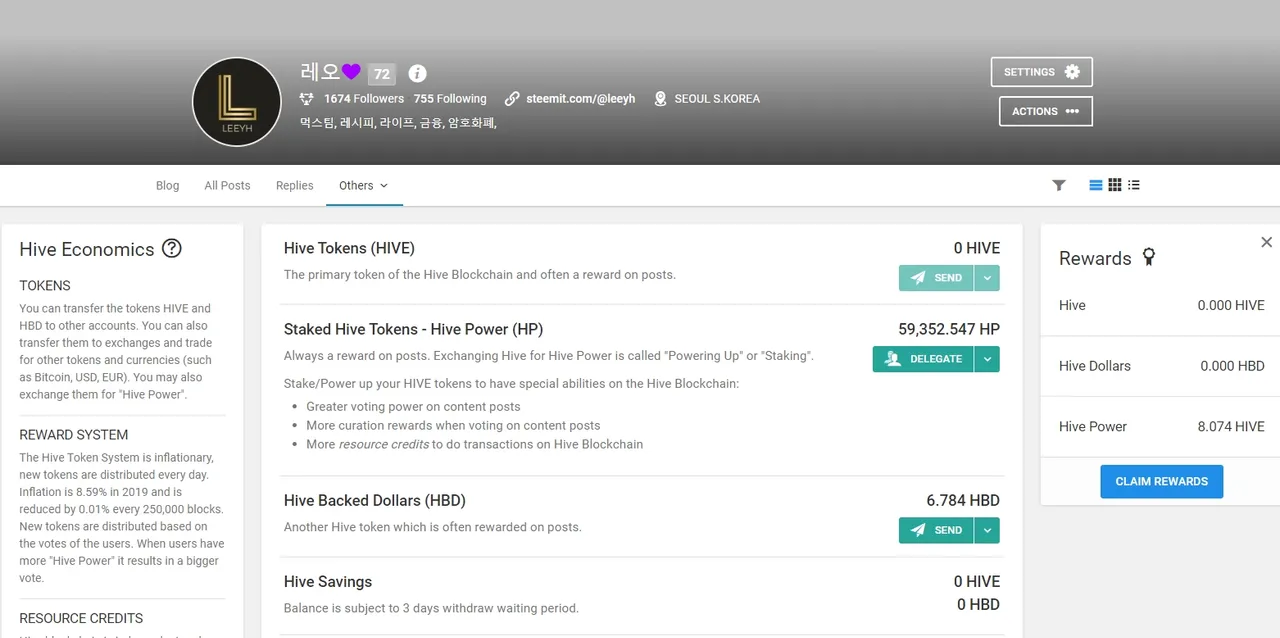Click the chain link icon before steemit.com
This screenshot has width=1280, height=638.
512,99
